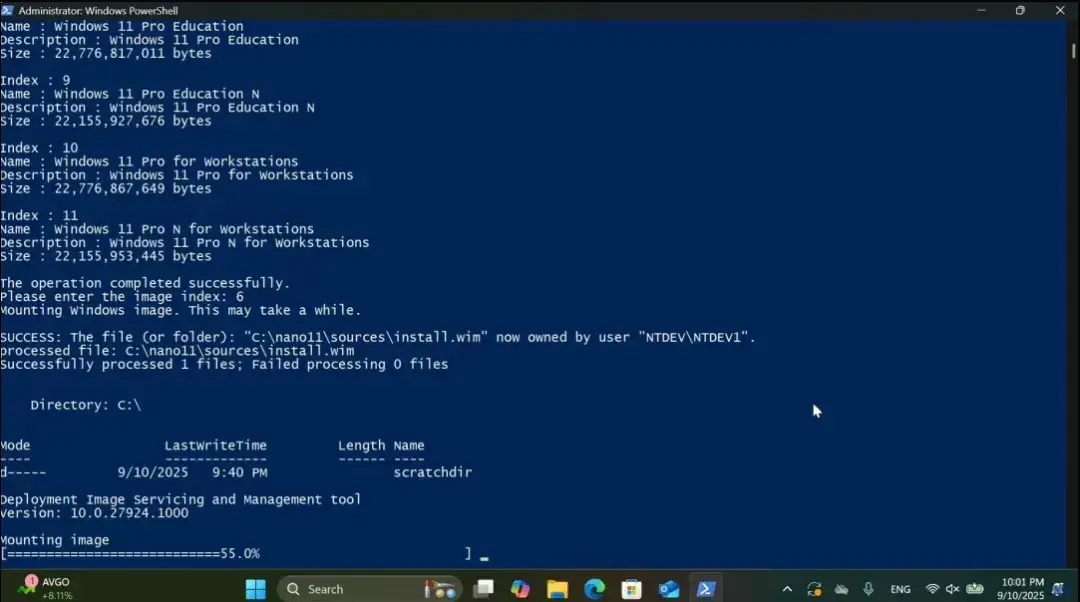Click 'Name : Windows 11 Pro Education N'
The image size is (1080, 602).
pyautogui.click(x=130, y=94)
